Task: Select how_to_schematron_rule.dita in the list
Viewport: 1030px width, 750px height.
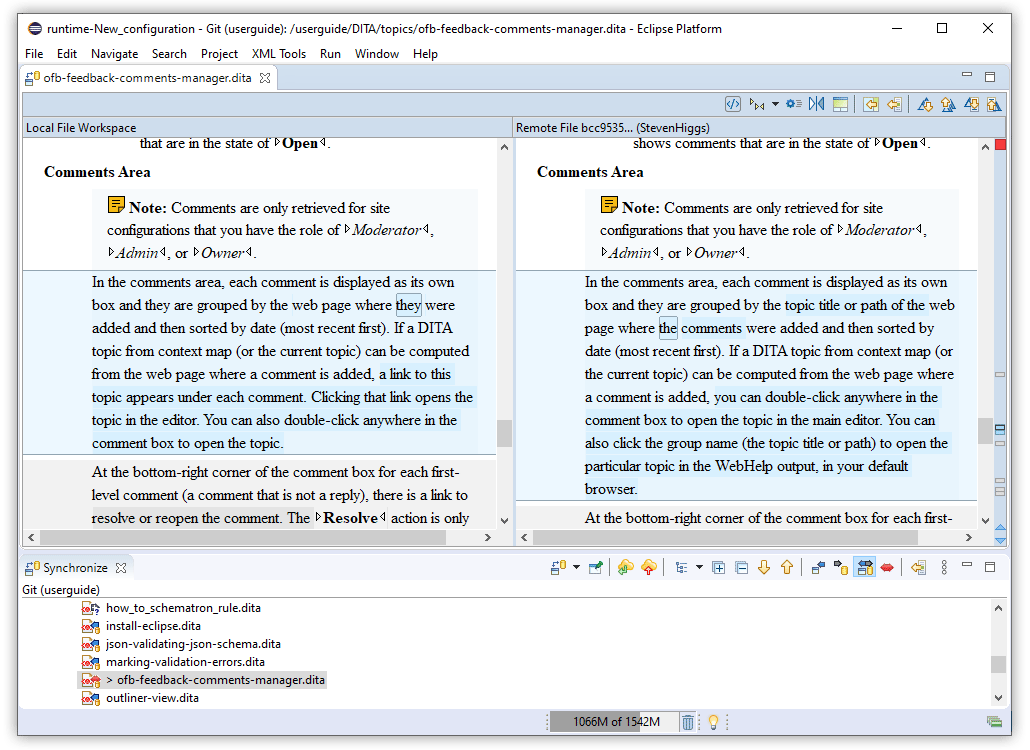Action: [183, 608]
